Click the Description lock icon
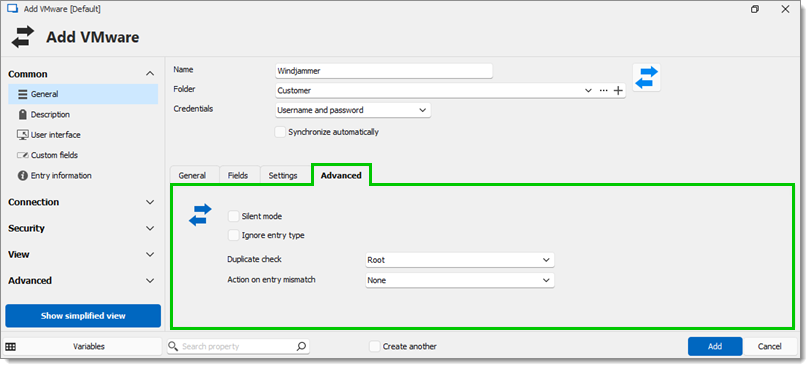Viewport: 811px width, 369px height. coord(23,114)
